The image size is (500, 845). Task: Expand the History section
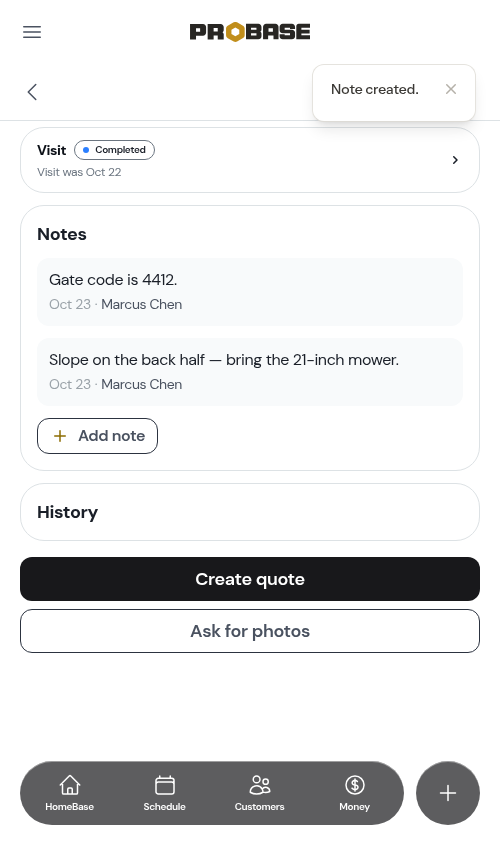[x=250, y=512]
